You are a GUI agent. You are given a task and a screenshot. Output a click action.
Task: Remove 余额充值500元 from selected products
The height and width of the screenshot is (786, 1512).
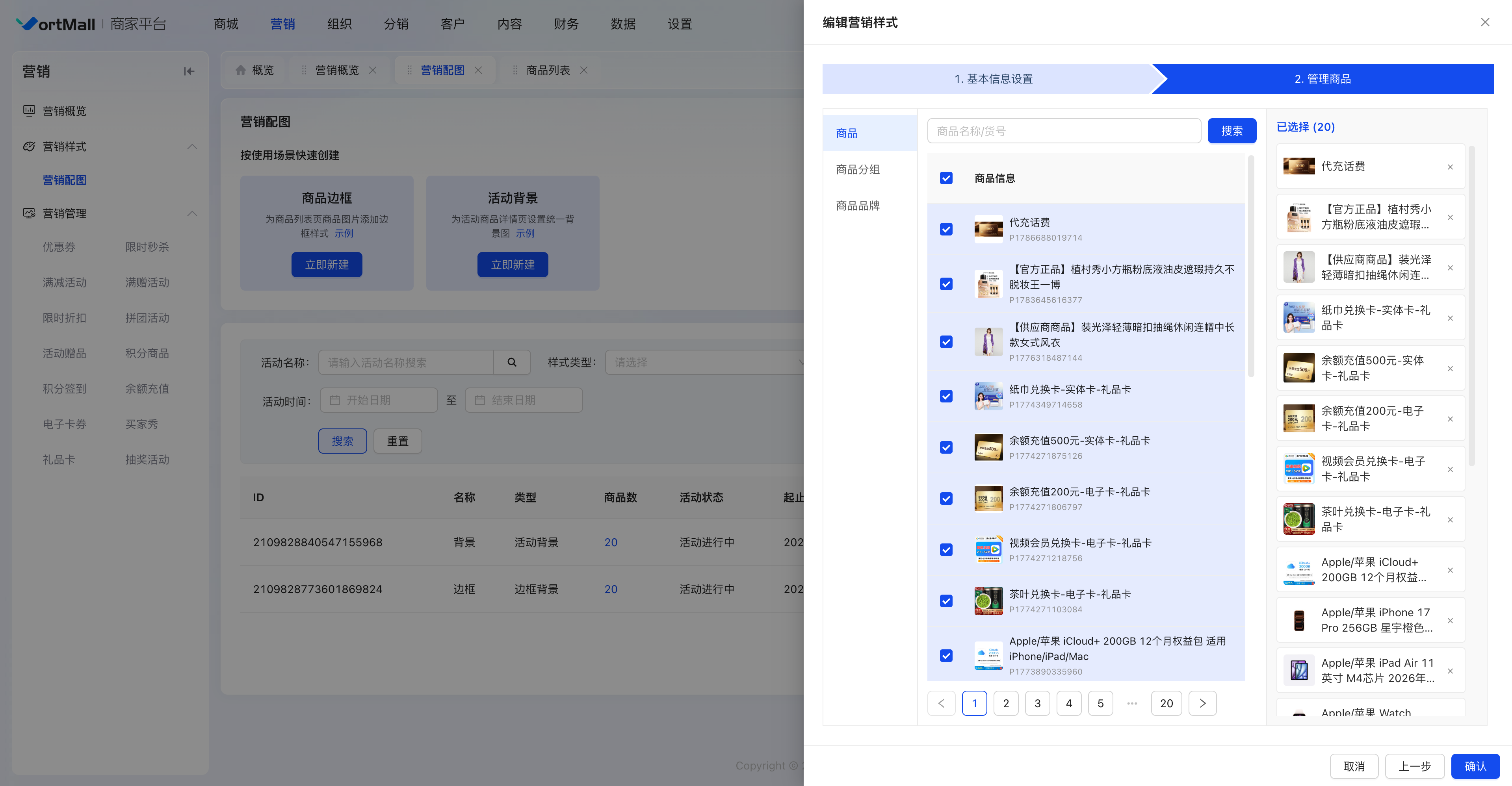coord(1450,368)
